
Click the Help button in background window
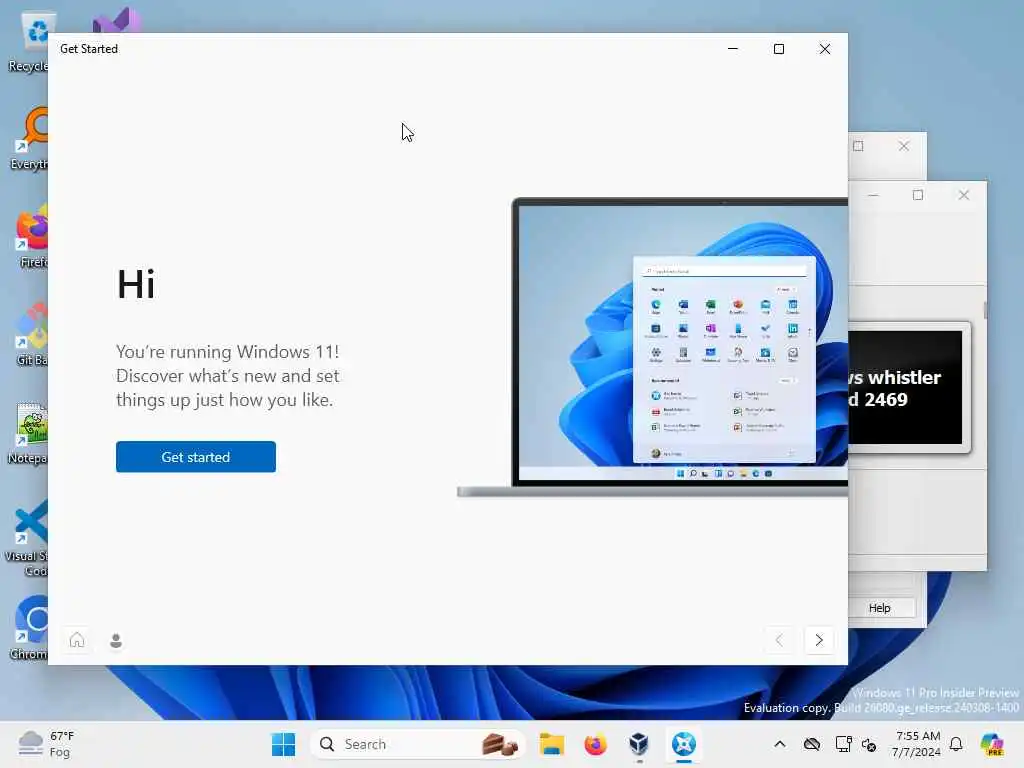880,608
